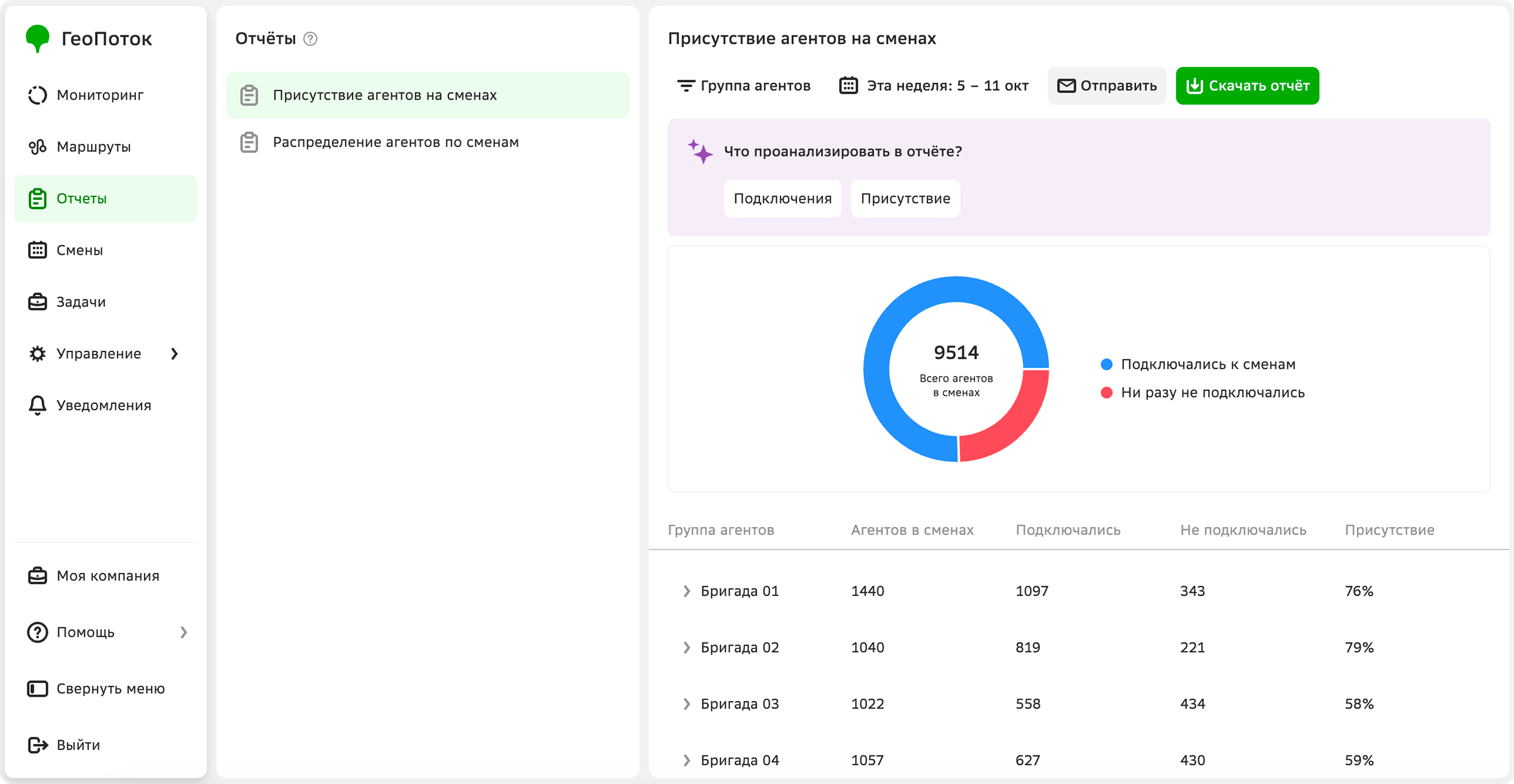
Task: Click the 76% presence value
Action: click(1359, 591)
